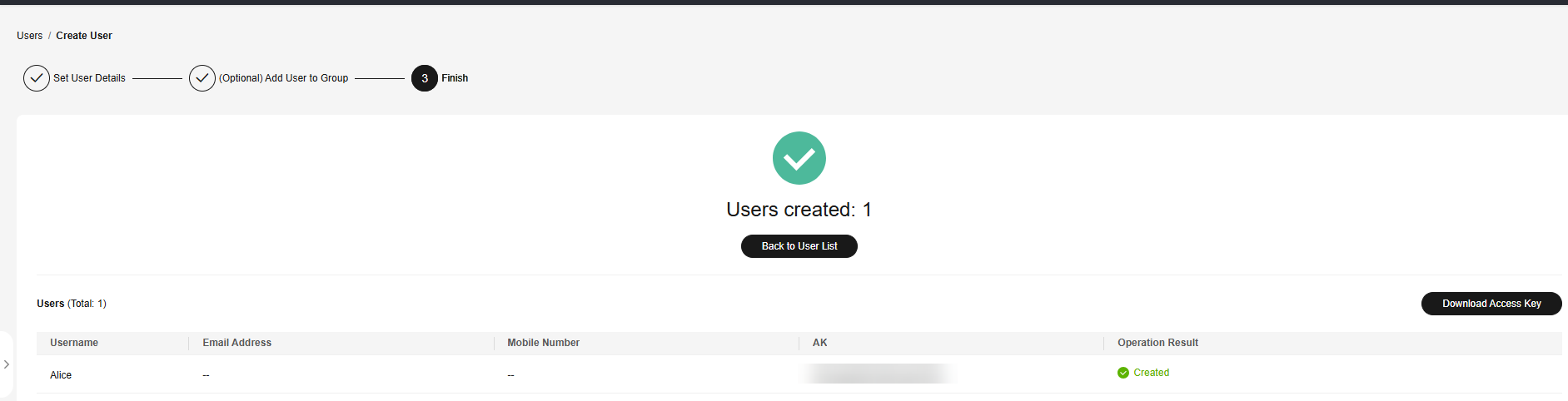The image size is (1568, 401).
Task: Click the Operation Result column header
Action: pos(1158,343)
